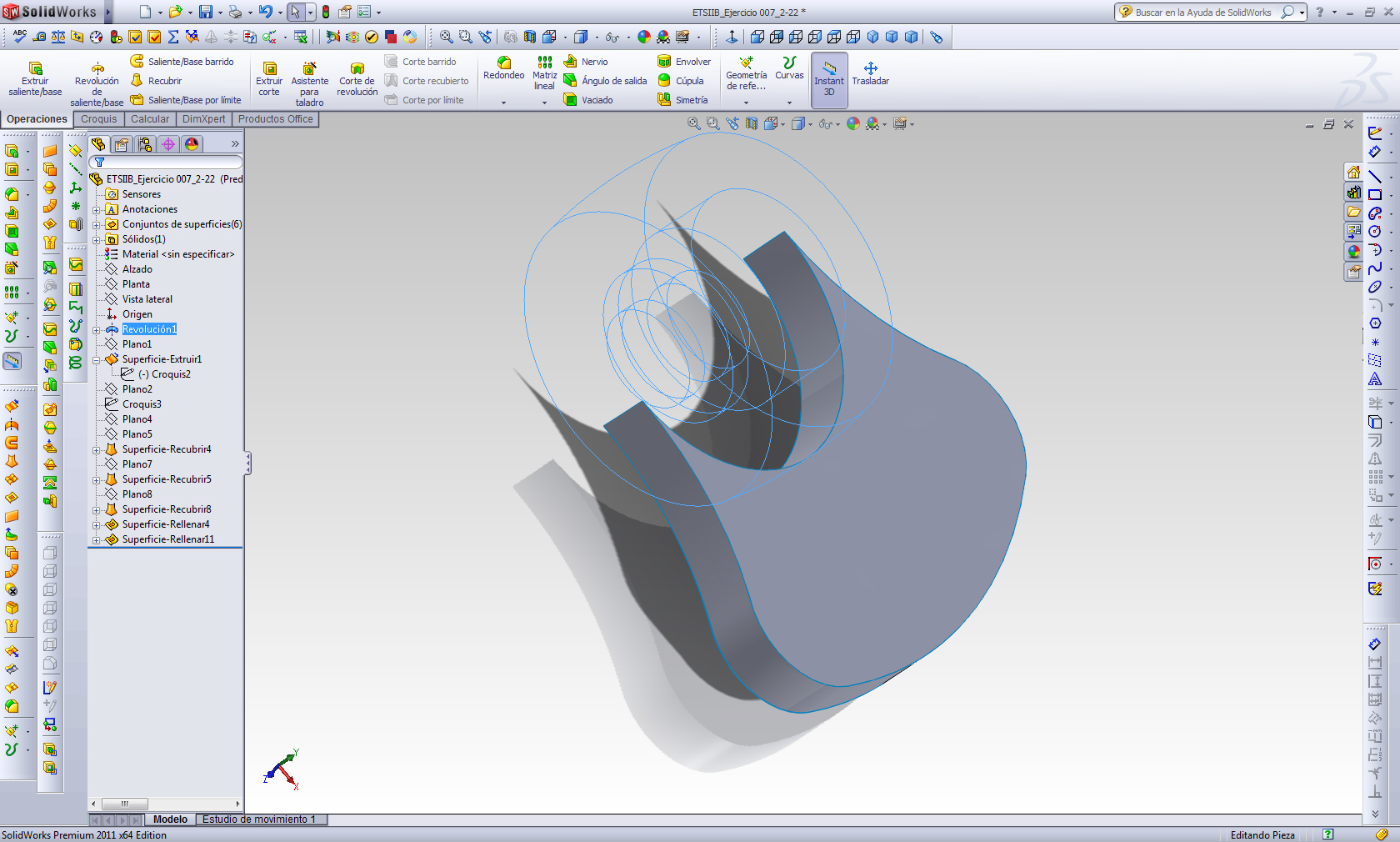
Task: Open the Calcular tab
Action: pos(150,119)
